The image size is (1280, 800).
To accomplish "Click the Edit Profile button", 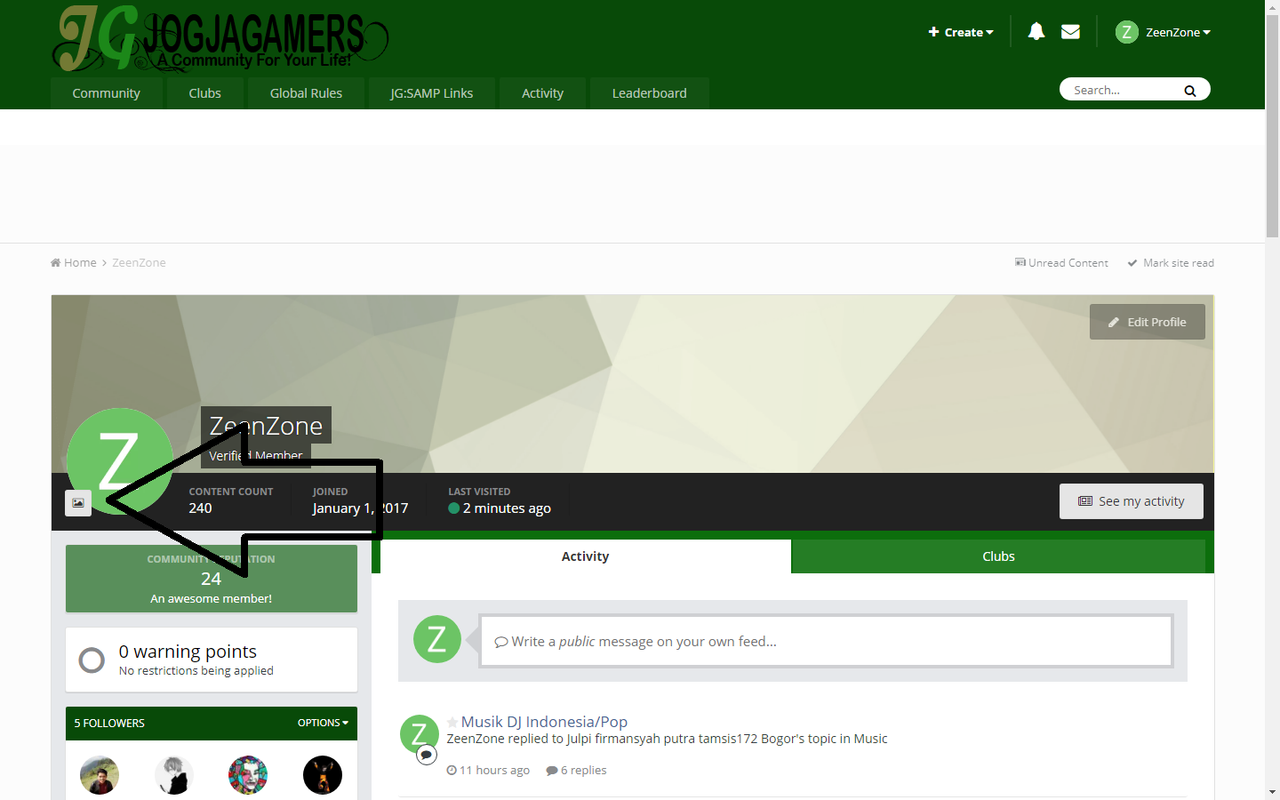I will point(1147,322).
